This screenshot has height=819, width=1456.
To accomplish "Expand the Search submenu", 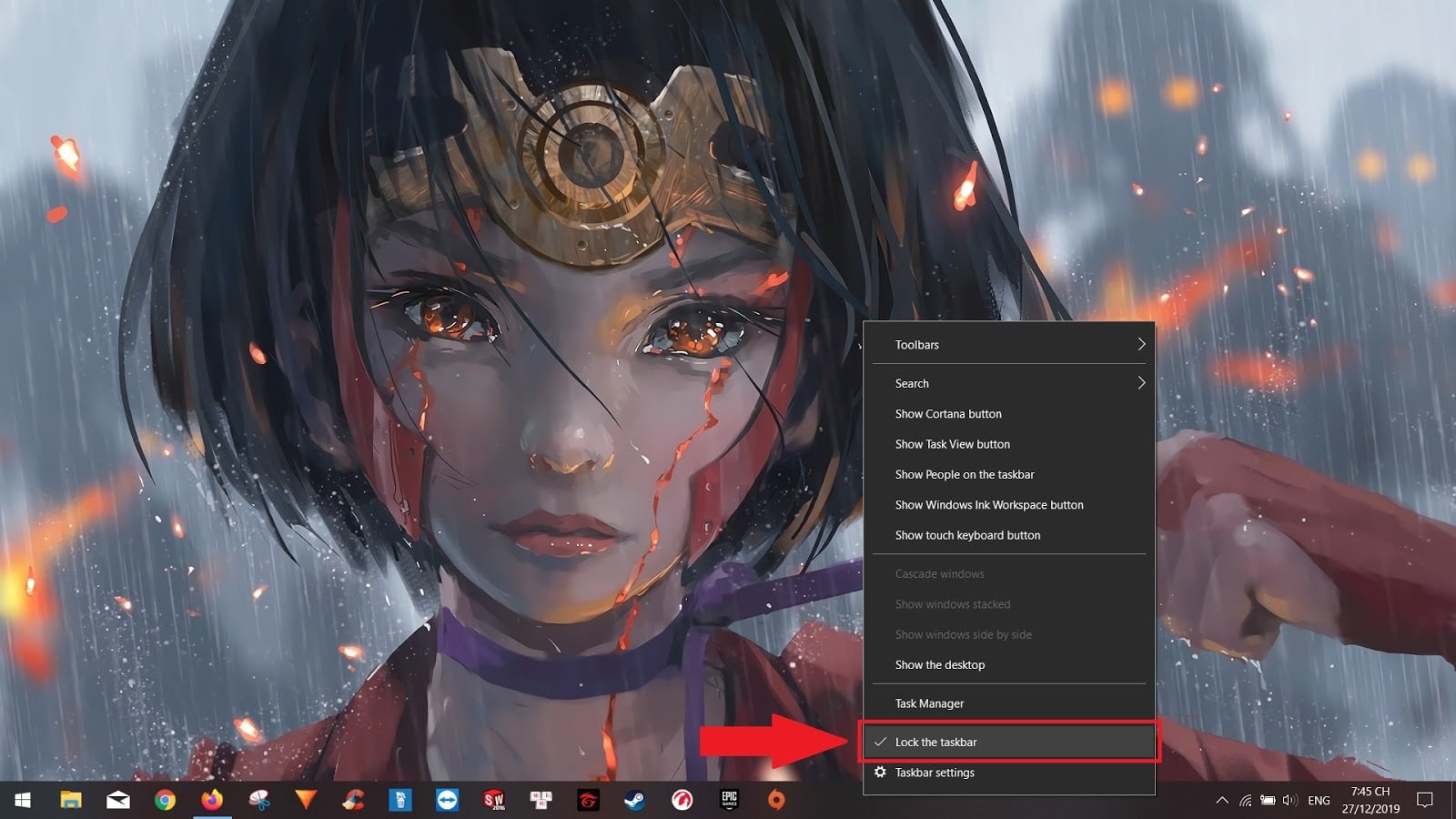I will [x=1009, y=383].
